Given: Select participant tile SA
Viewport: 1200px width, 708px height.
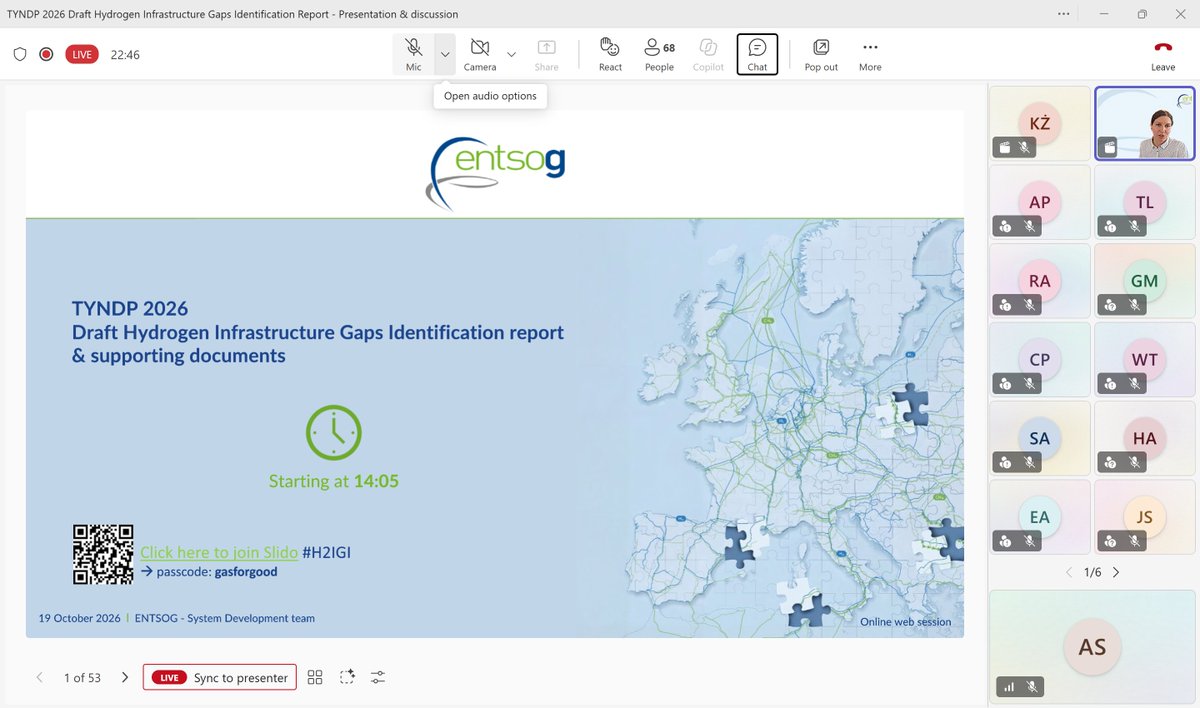Looking at the screenshot, I should 1040,438.
